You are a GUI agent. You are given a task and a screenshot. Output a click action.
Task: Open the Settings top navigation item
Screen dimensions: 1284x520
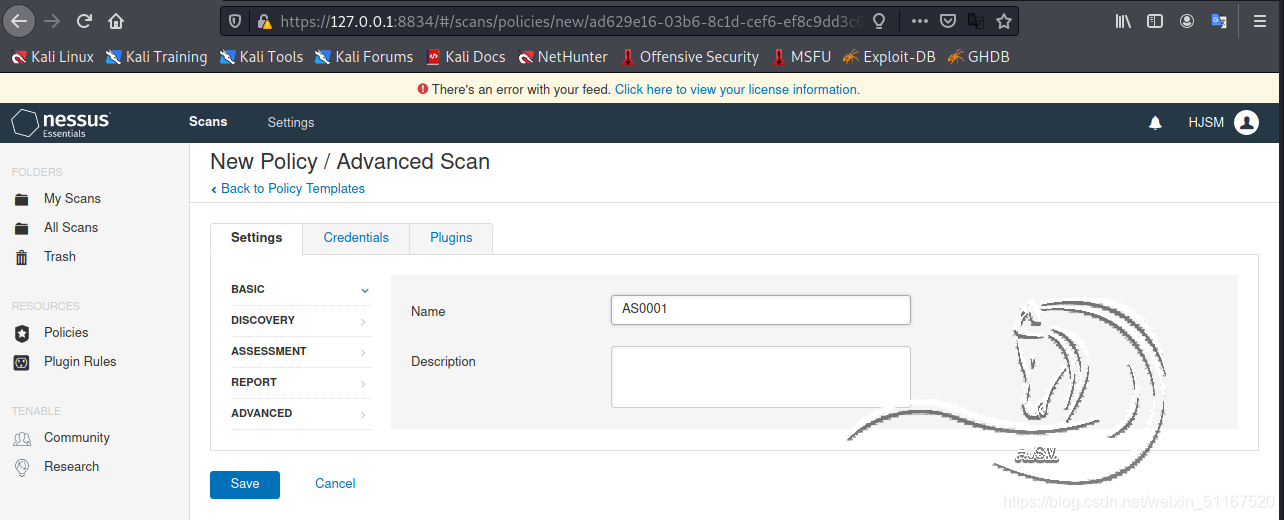[x=291, y=123]
